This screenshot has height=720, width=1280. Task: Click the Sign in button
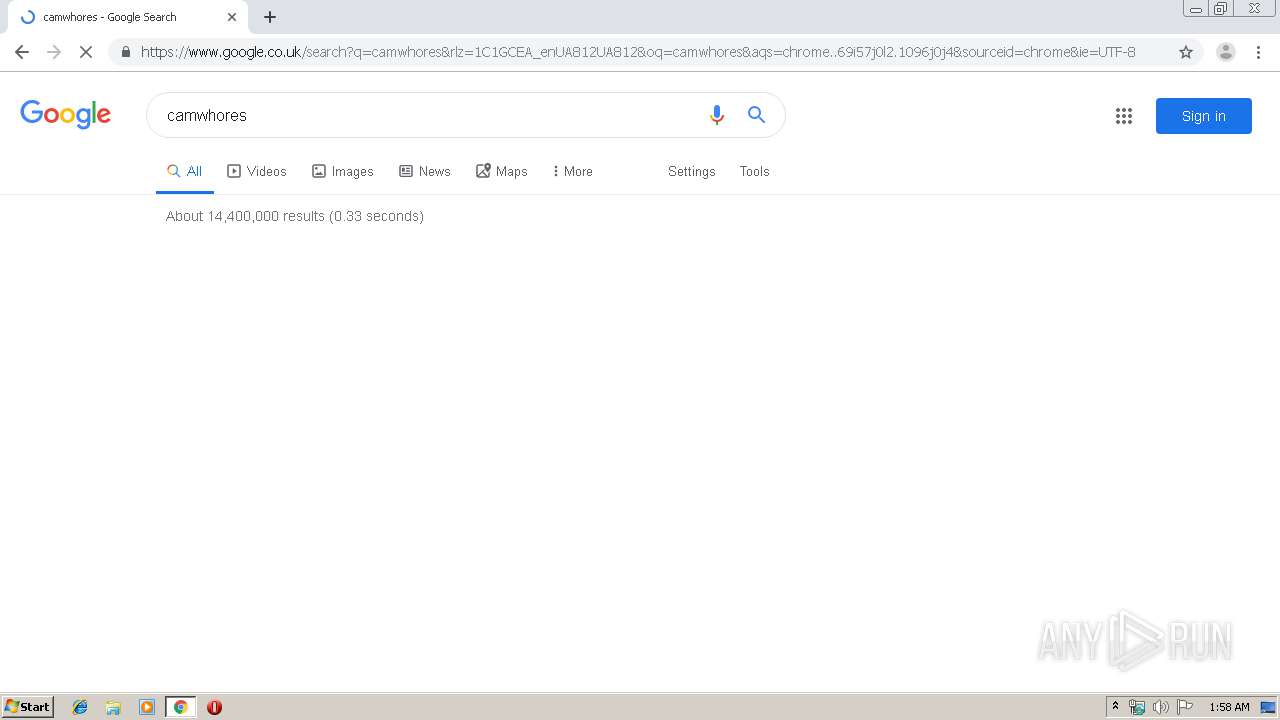[1204, 116]
